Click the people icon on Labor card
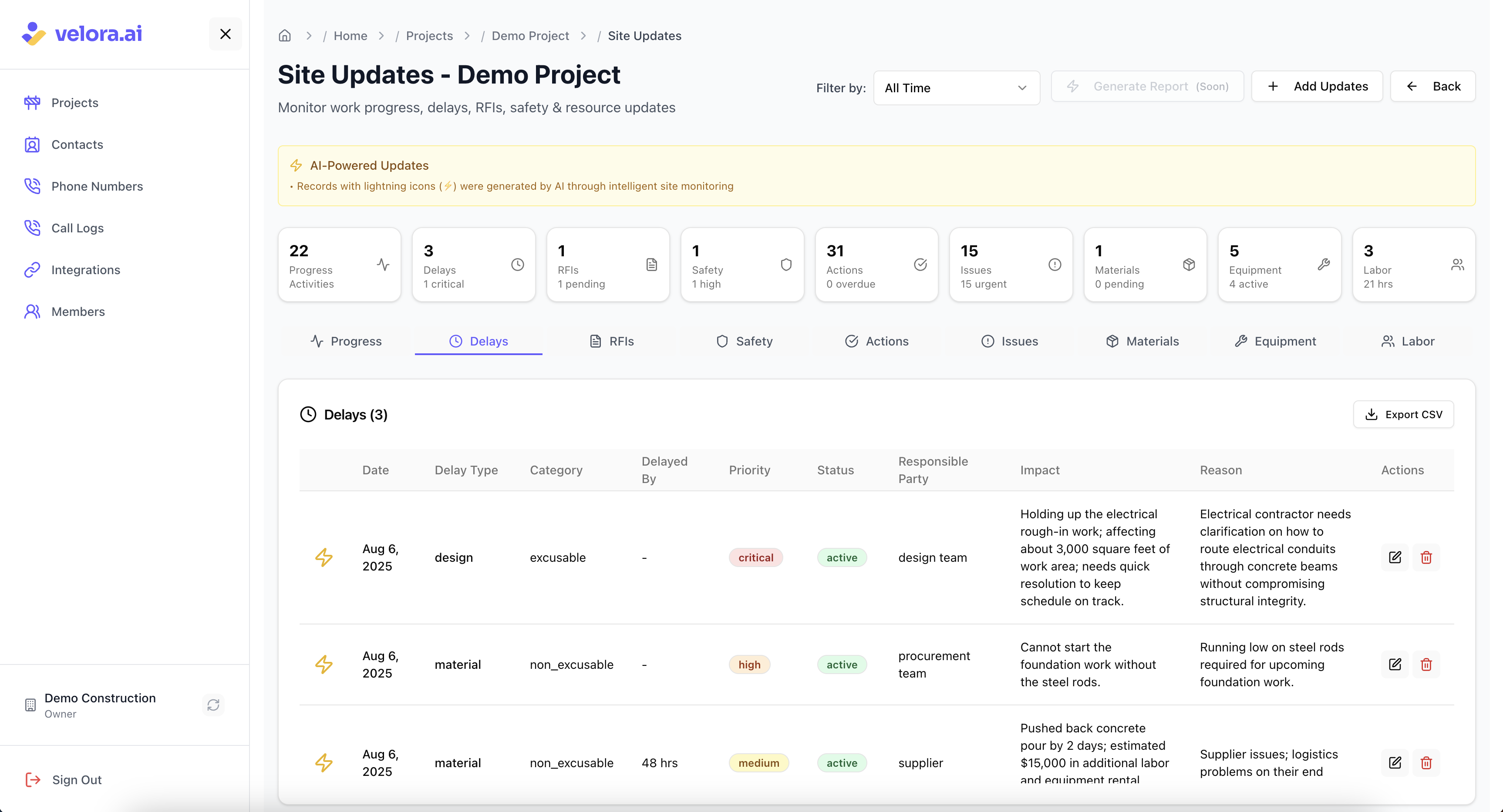The height and width of the screenshot is (812, 1503). tap(1458, 265)
